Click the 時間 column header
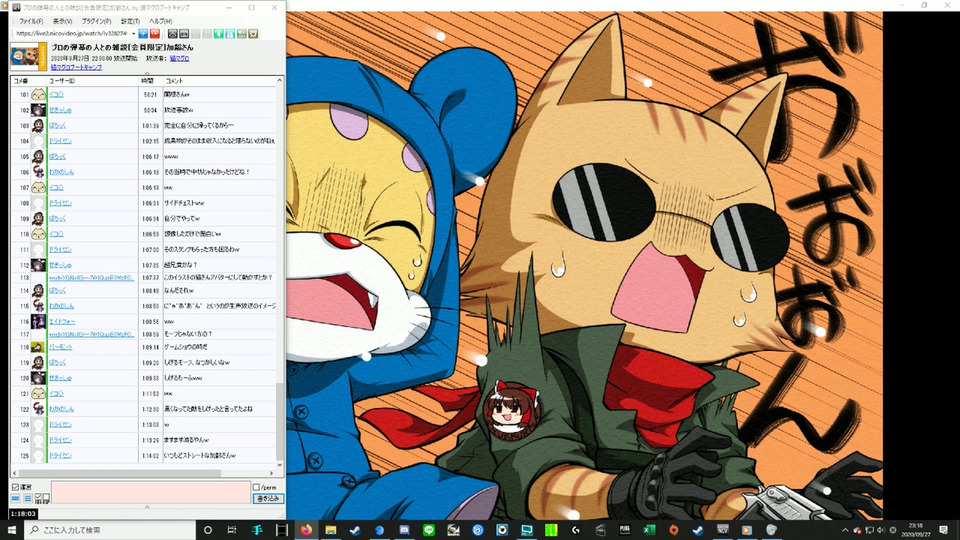 click(x=147, y=81)
